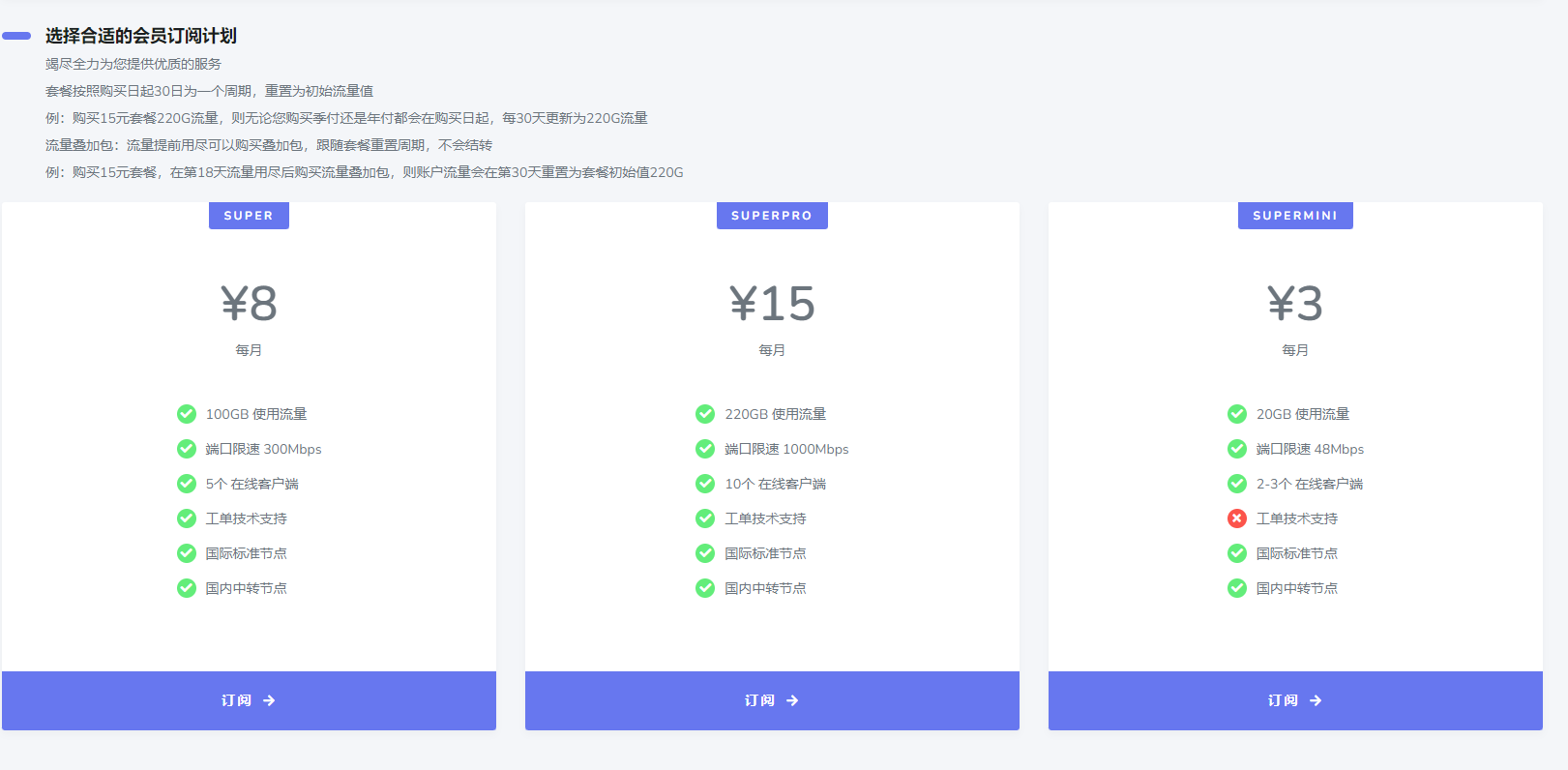Click the ¥15 price text
Viewport: 1568px width, 770px height.
[772, 304]
